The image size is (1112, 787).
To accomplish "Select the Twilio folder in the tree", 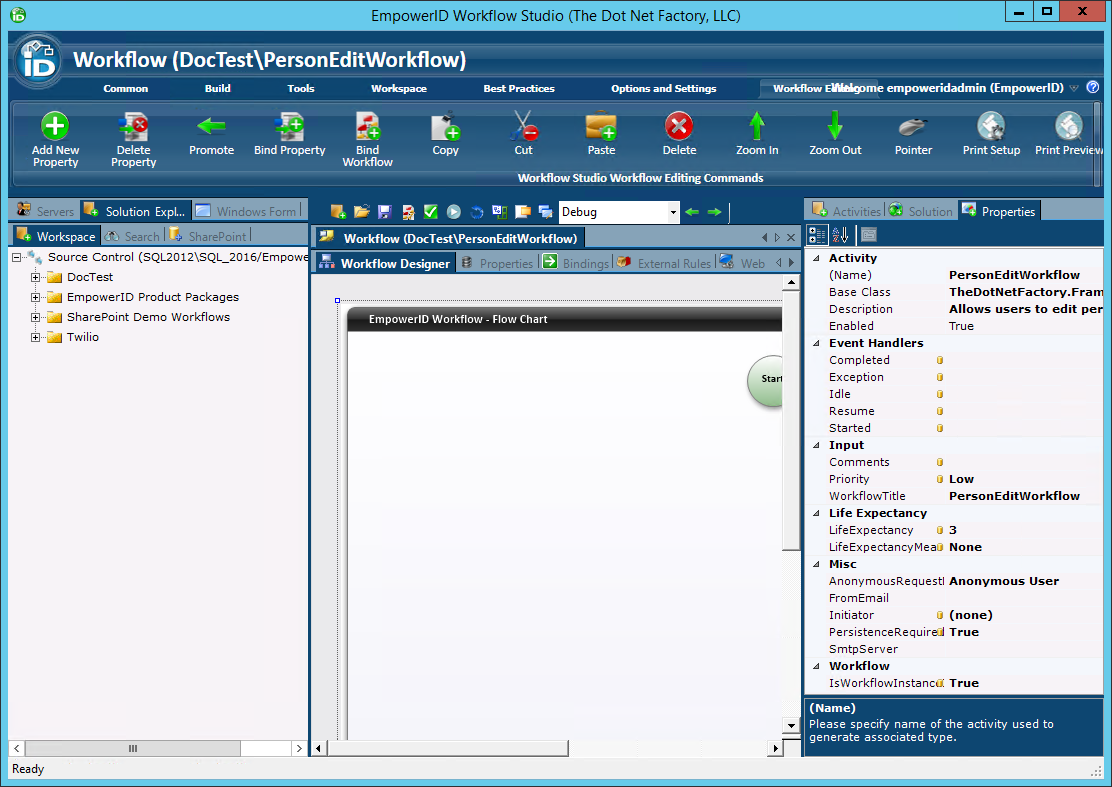I will [82, 337].
